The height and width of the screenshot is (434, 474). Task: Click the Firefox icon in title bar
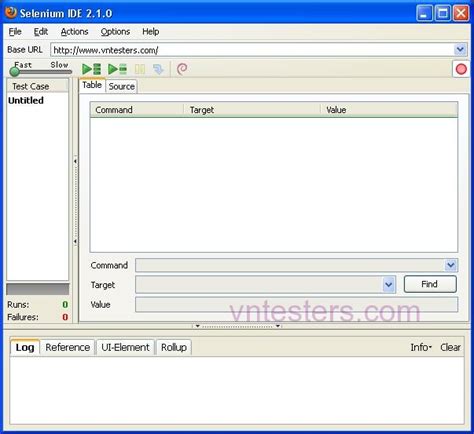(x=11, y=13)
